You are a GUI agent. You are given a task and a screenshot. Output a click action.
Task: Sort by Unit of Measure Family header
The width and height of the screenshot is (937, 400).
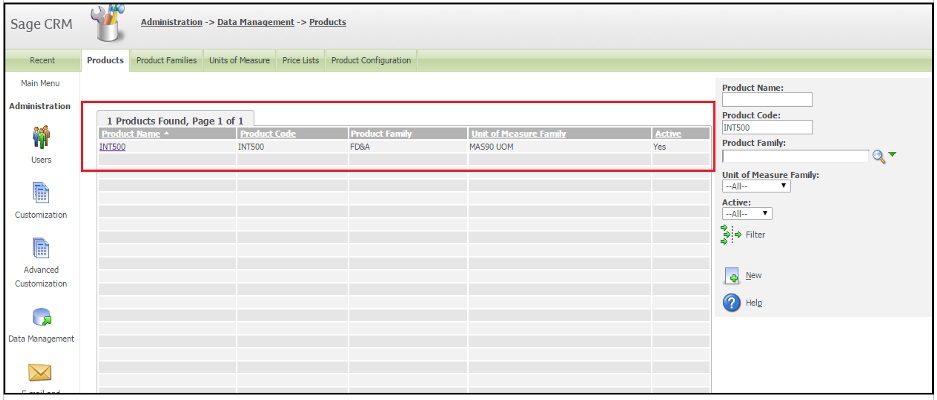[x=518, y=134]
